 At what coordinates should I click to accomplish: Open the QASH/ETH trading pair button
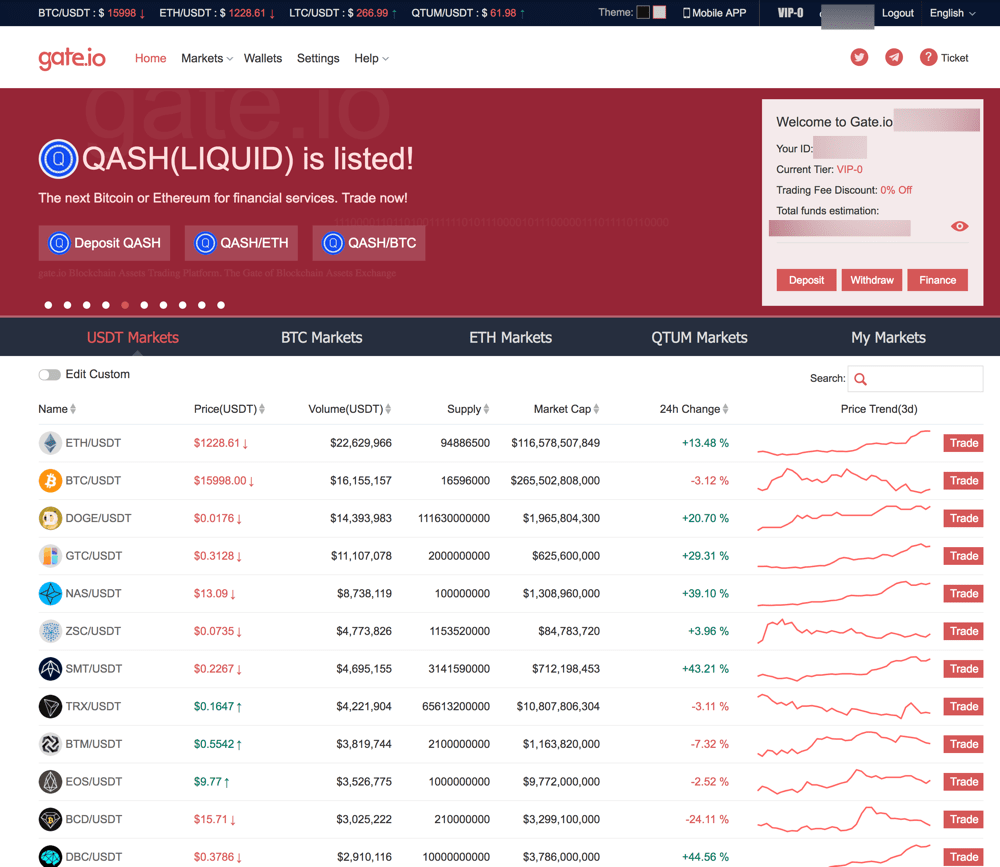pos(241,243)
